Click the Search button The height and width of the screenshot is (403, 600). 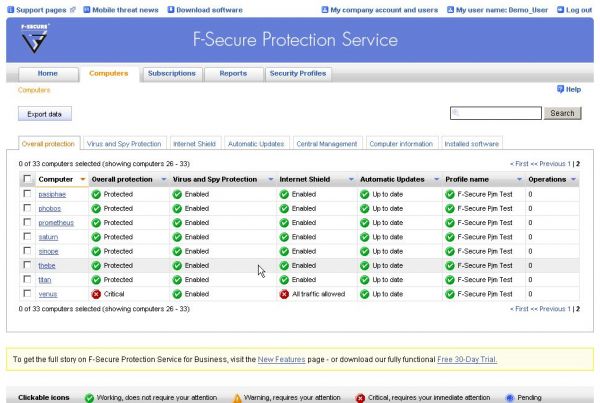[562, 113]
